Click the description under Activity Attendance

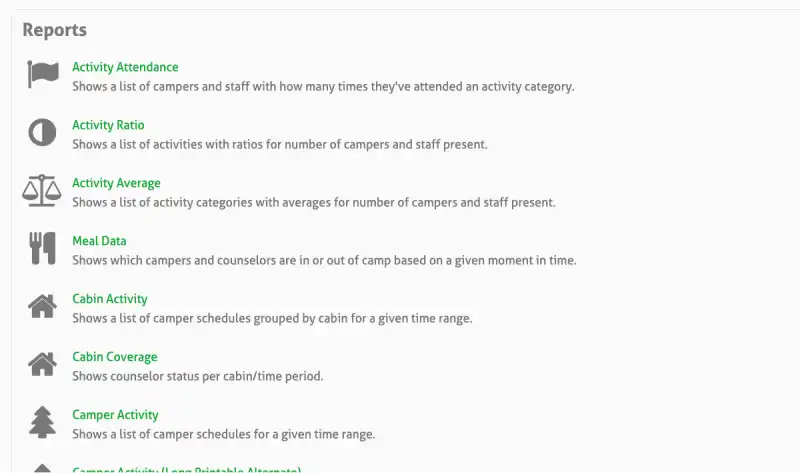[x=323, y=87]
